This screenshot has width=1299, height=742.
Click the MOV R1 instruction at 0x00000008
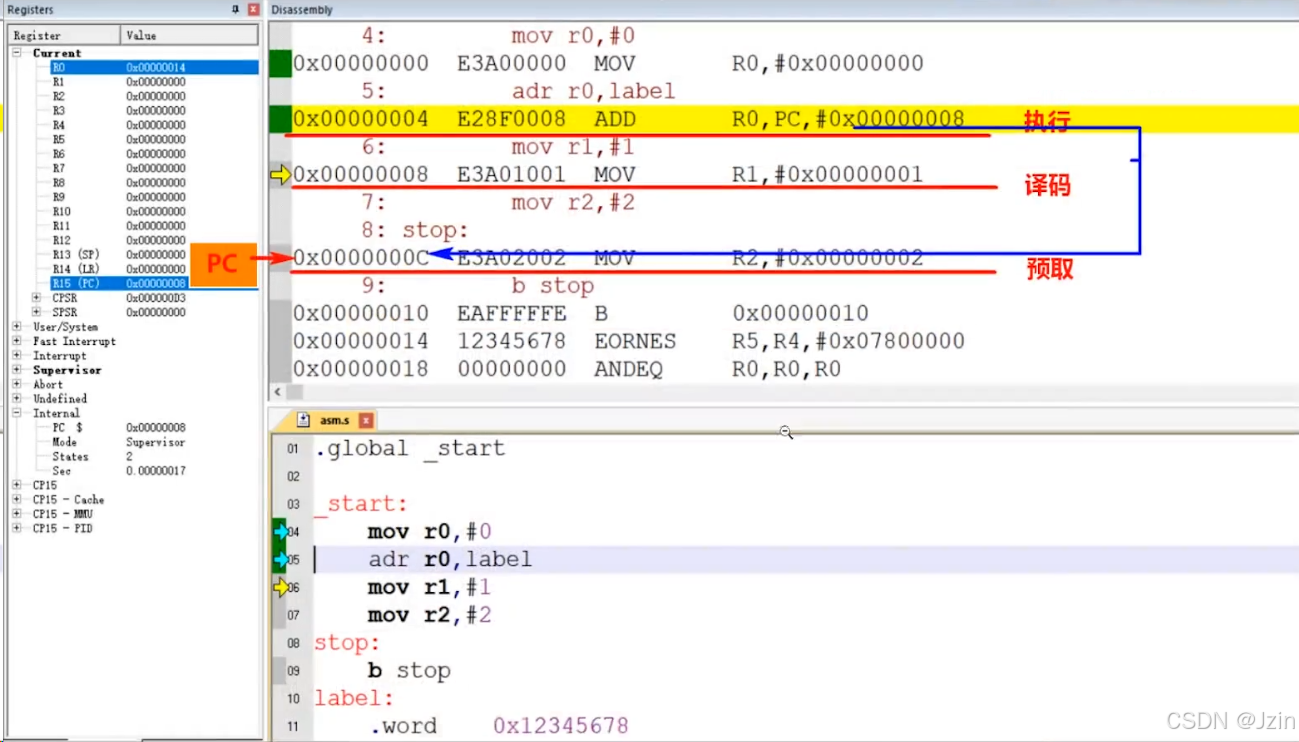point(608,175)
